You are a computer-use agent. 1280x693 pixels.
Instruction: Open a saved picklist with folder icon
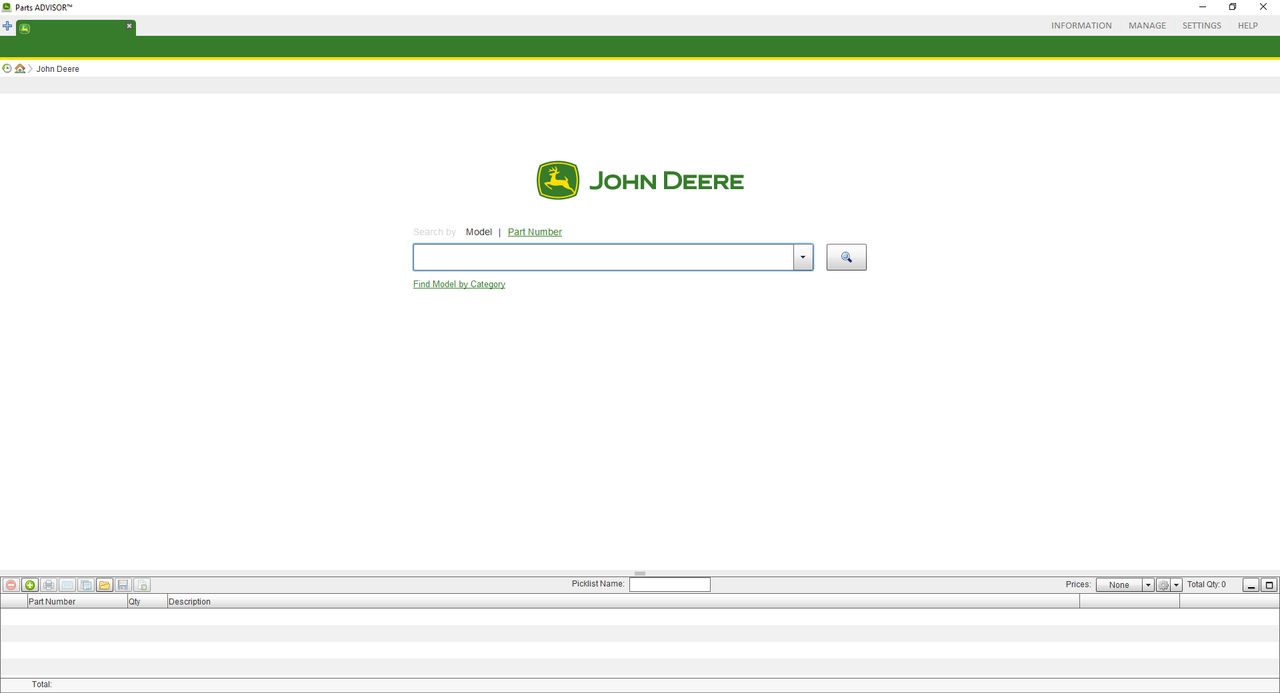coord(104,585)
